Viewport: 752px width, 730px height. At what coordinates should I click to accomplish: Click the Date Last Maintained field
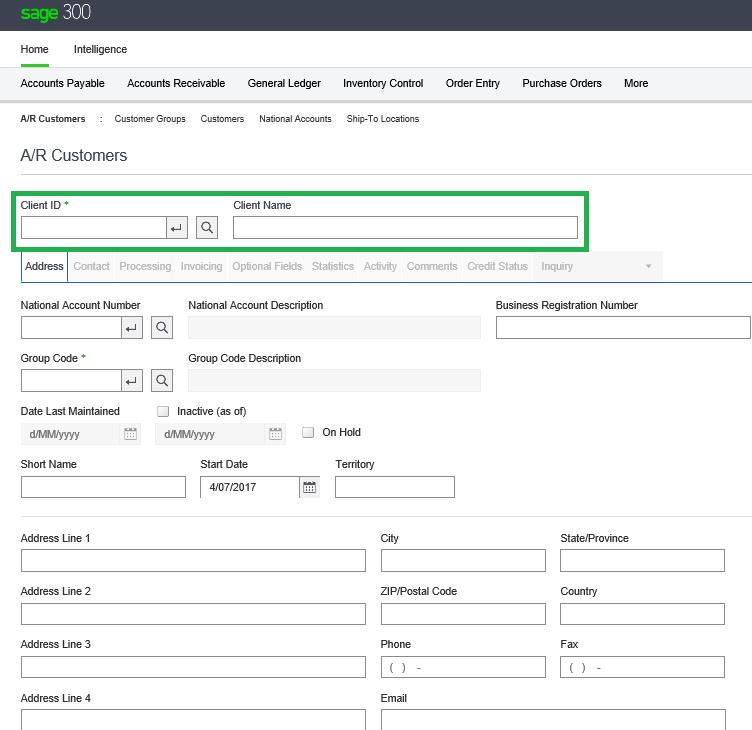pyautogui.click(x=70, y=434)
